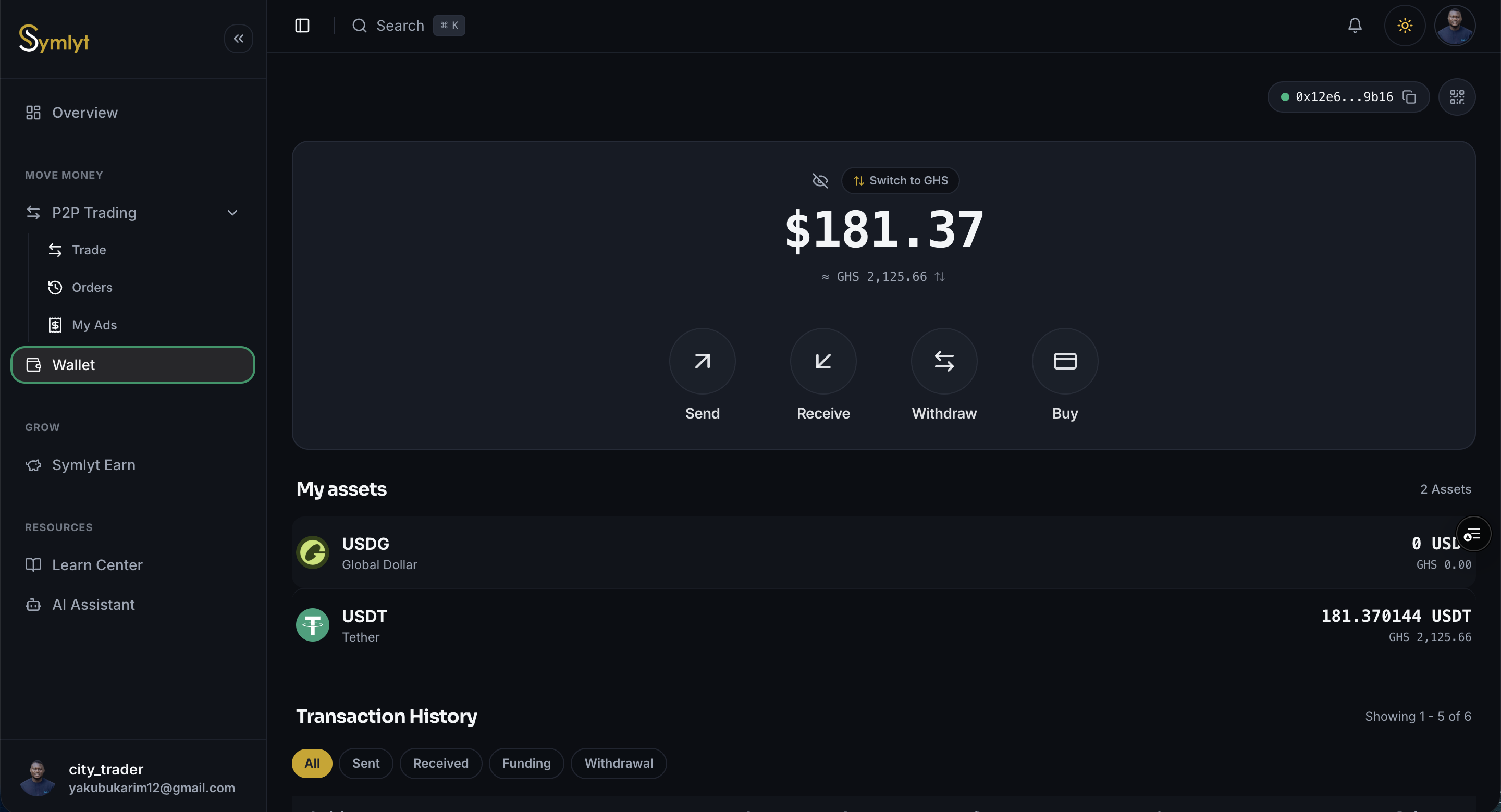The height and width of the screenshot is (812, 1501).
Task: Click the Search field
Action: coord(408,26)
